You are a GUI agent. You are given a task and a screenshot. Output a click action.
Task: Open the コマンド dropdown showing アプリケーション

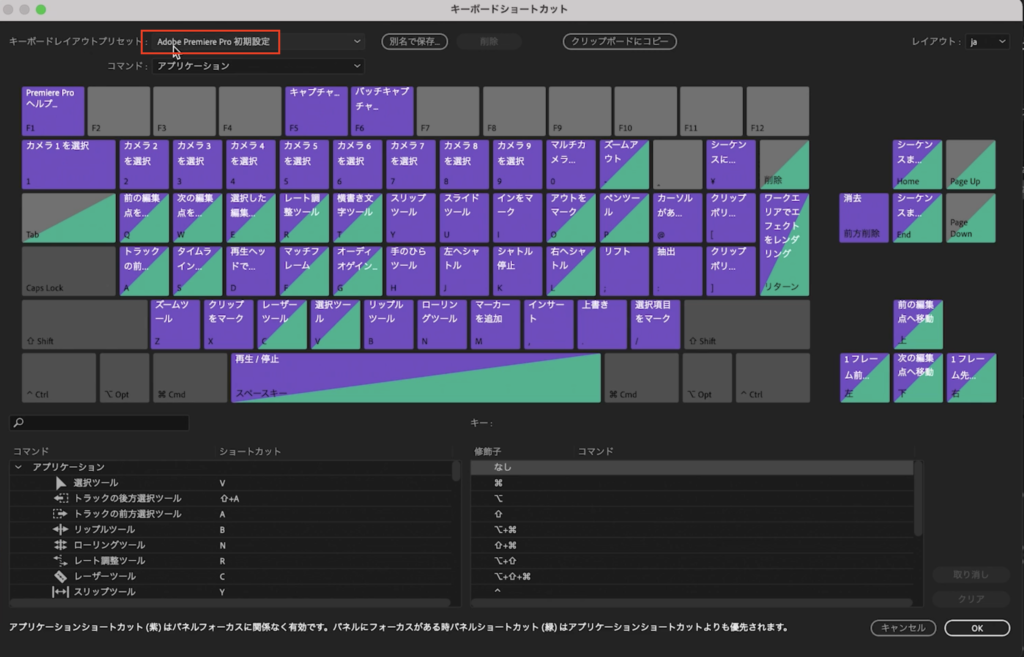click(259, 66)
